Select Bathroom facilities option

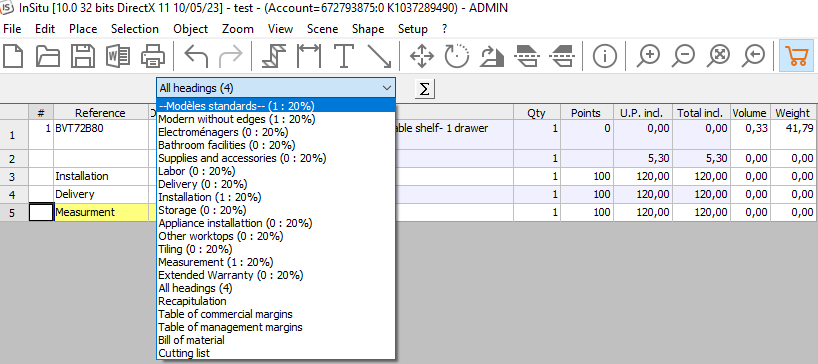[x=276, y=145]
